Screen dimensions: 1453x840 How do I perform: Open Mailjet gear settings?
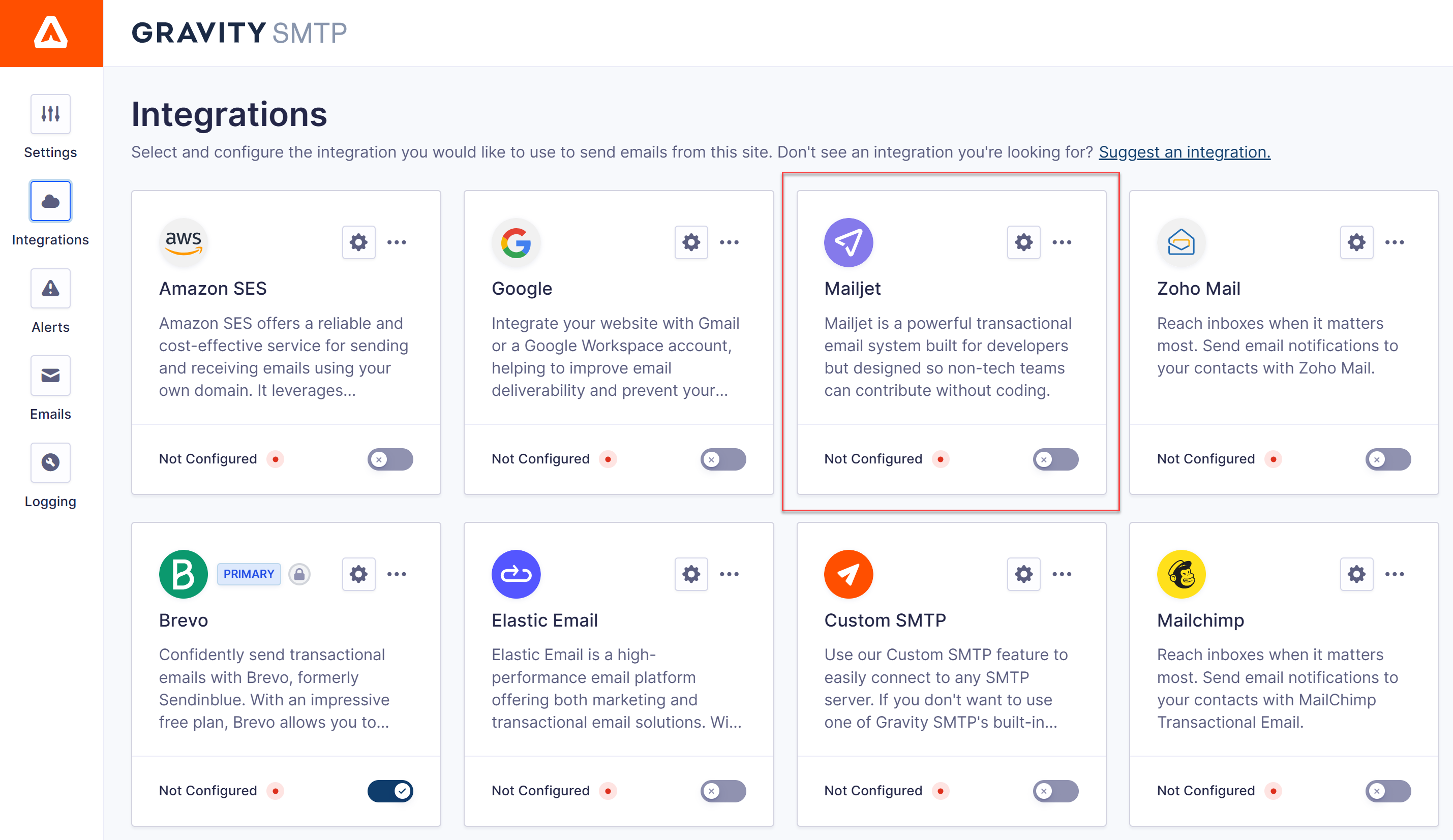pos(1023,242)
